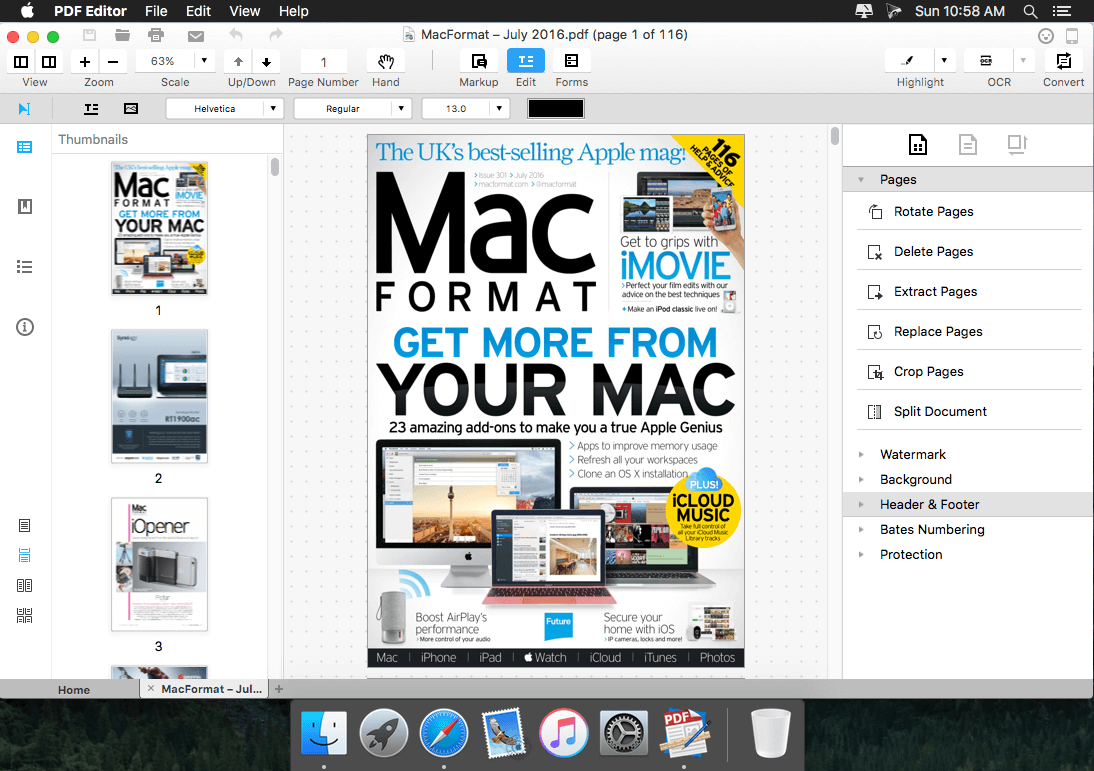Click the blue selection cursor icon
Viewport: 1094px width, 771px height.
(24, 109)
